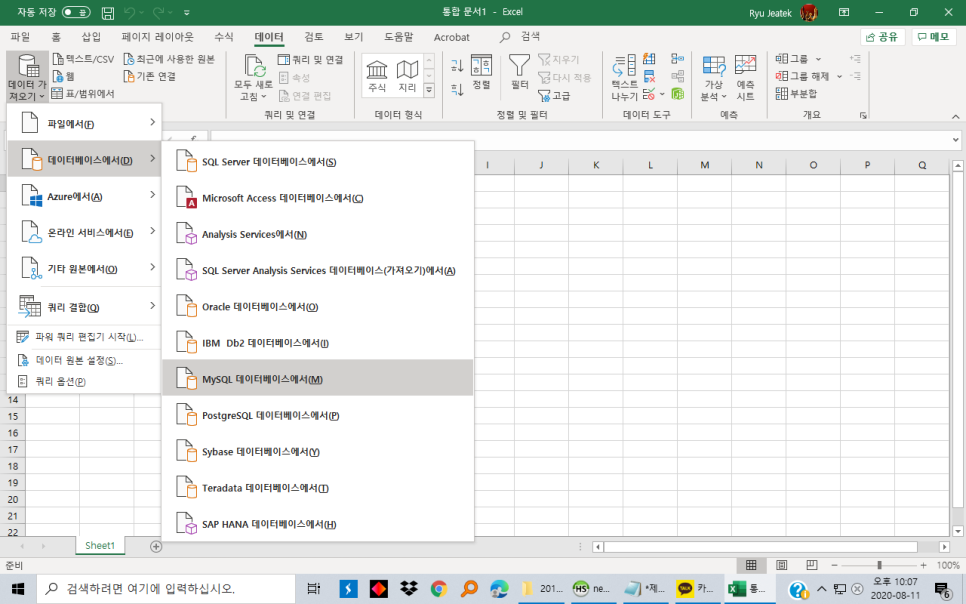Click 고급 filter option
This screenshot has width=966, height=604.
[x=554, y=96]
